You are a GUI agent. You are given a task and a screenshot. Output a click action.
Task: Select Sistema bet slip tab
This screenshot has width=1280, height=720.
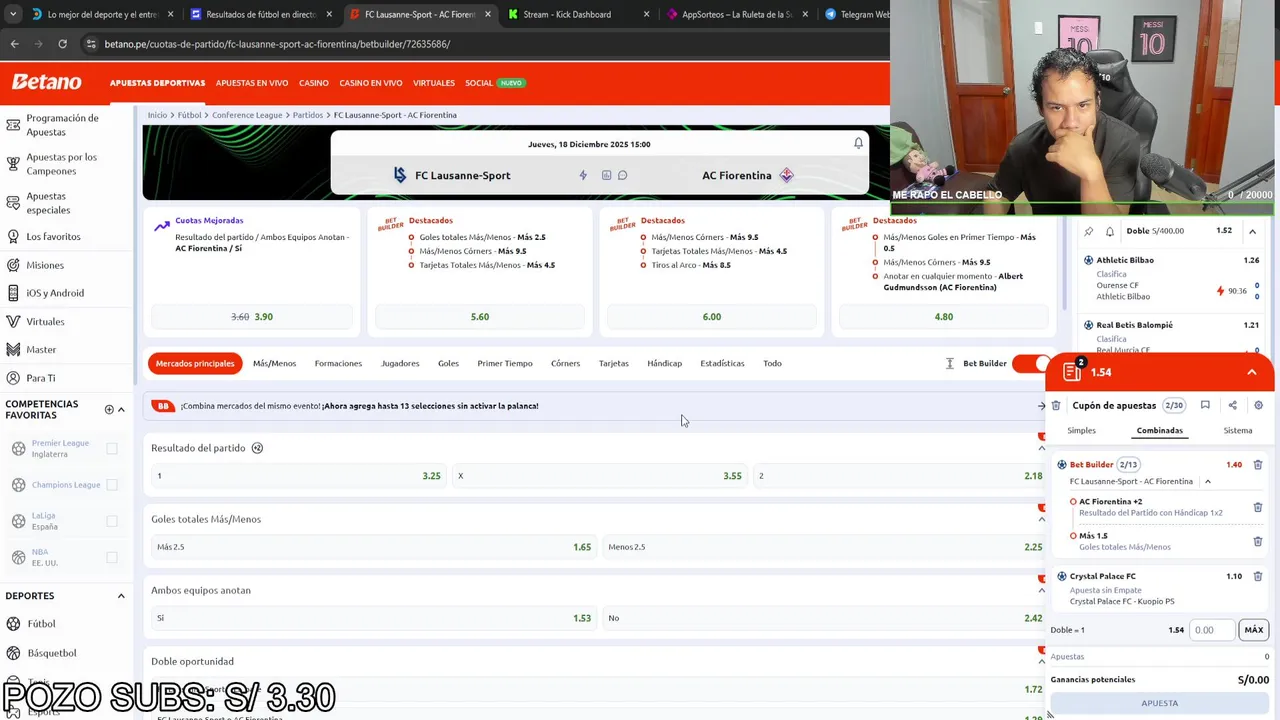[1238, 430]
